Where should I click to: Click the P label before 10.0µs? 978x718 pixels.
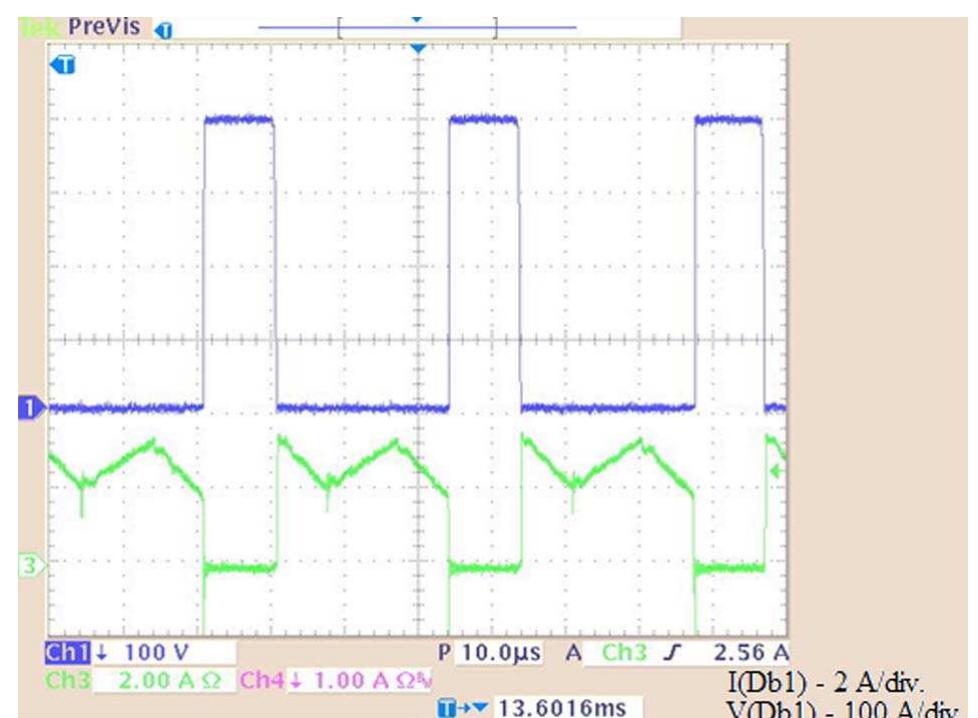[444, 653]
